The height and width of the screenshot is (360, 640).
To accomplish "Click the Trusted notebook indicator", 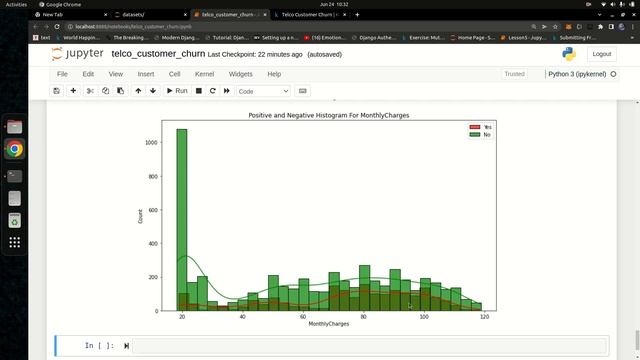I will [x=514, y=74].
